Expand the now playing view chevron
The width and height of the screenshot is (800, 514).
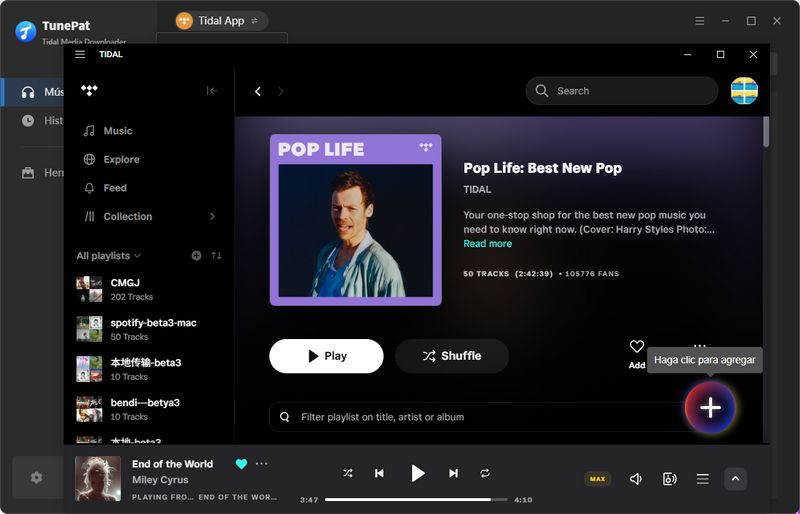pyautogui.click(x=735, y=479)
